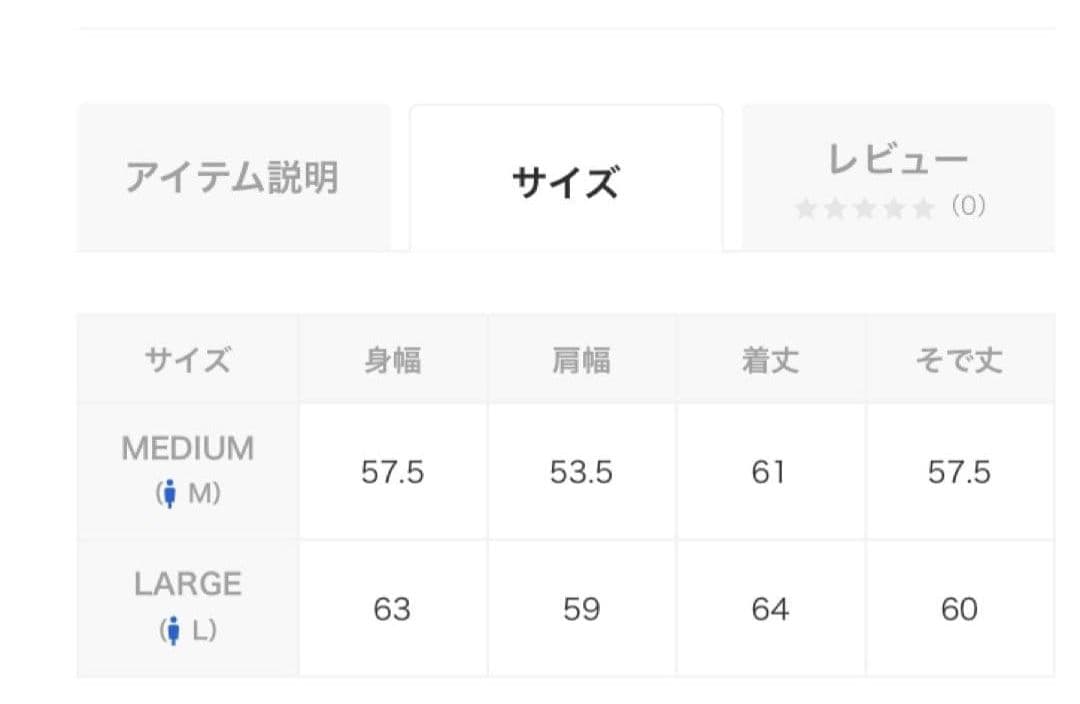Click LARGE そで丈 value 60
The height and width of the screenshot is (704, 1080).
tap(960, 609)
